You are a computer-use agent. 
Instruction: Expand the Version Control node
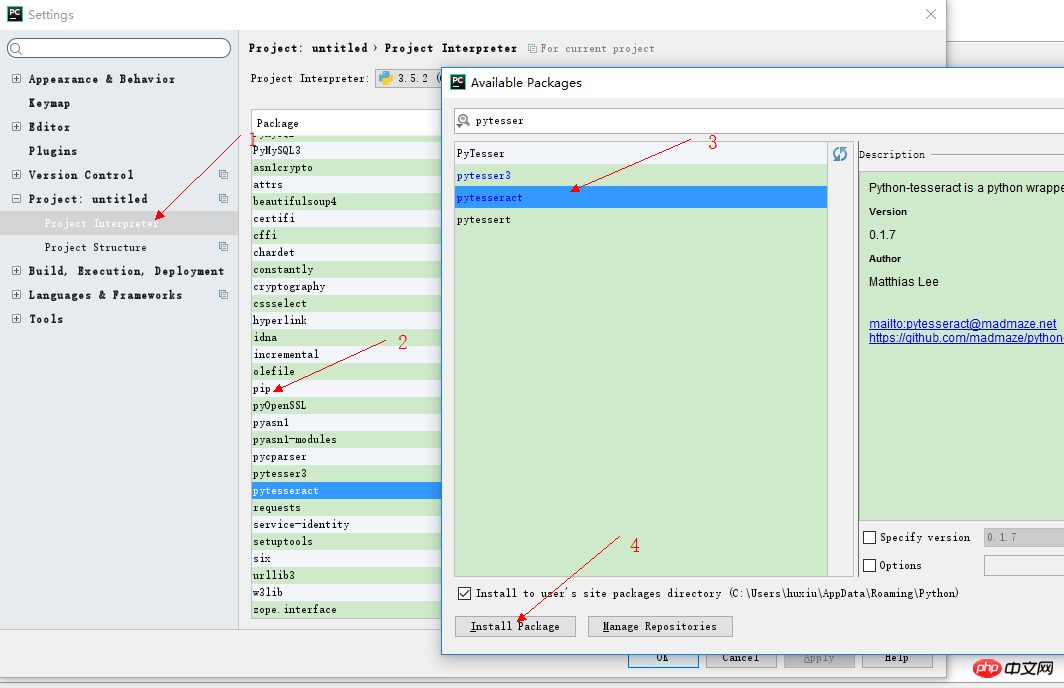coord(16,174)
